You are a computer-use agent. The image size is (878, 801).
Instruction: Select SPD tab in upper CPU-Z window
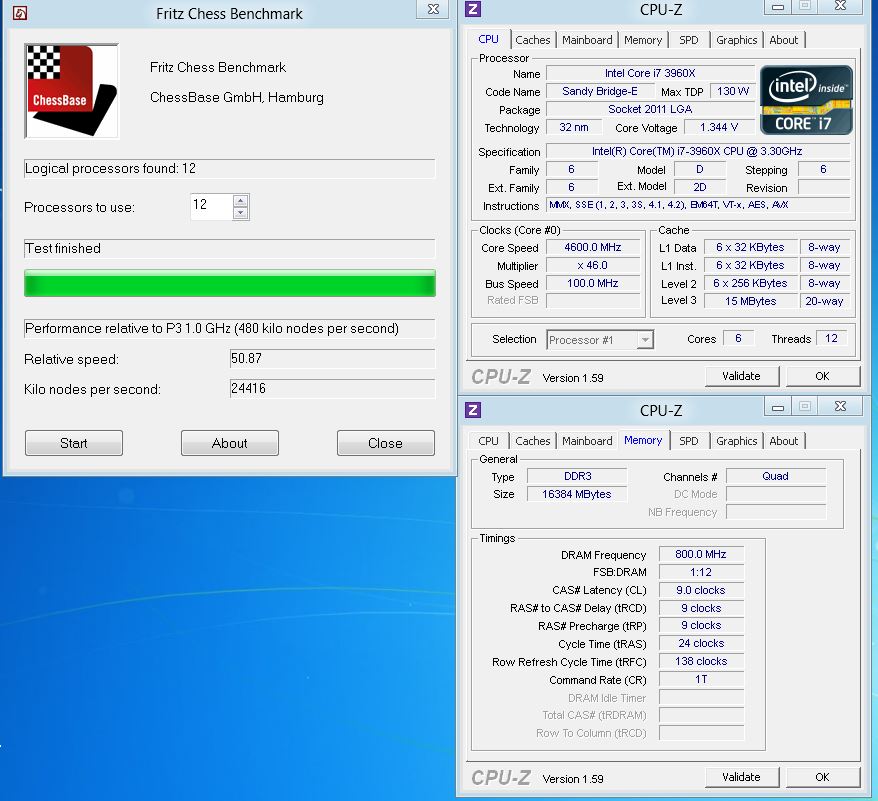(689, 40)
